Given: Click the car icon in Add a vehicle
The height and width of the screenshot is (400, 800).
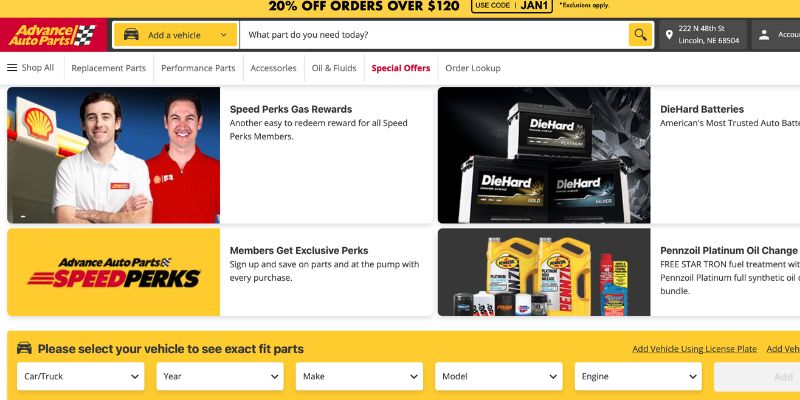Looking at the screenshot, I should tap(131, 35).
